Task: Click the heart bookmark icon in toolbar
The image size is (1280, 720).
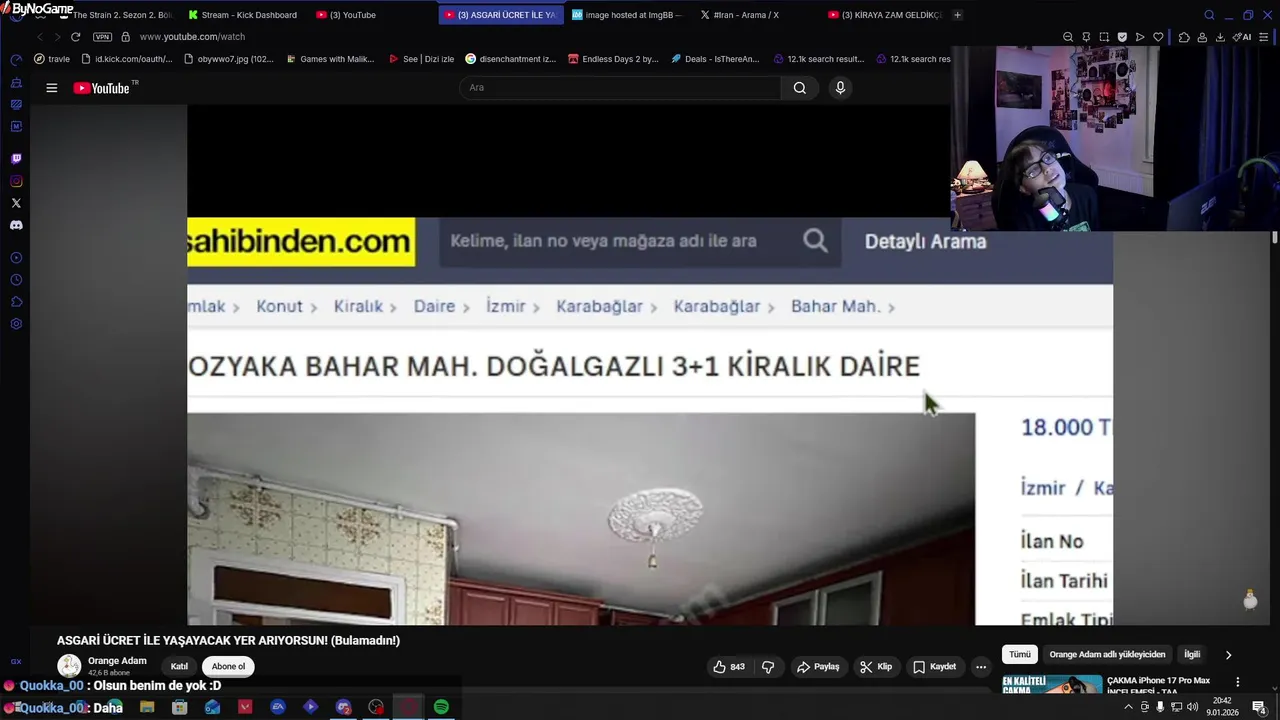Action: tap(1158, 37)
